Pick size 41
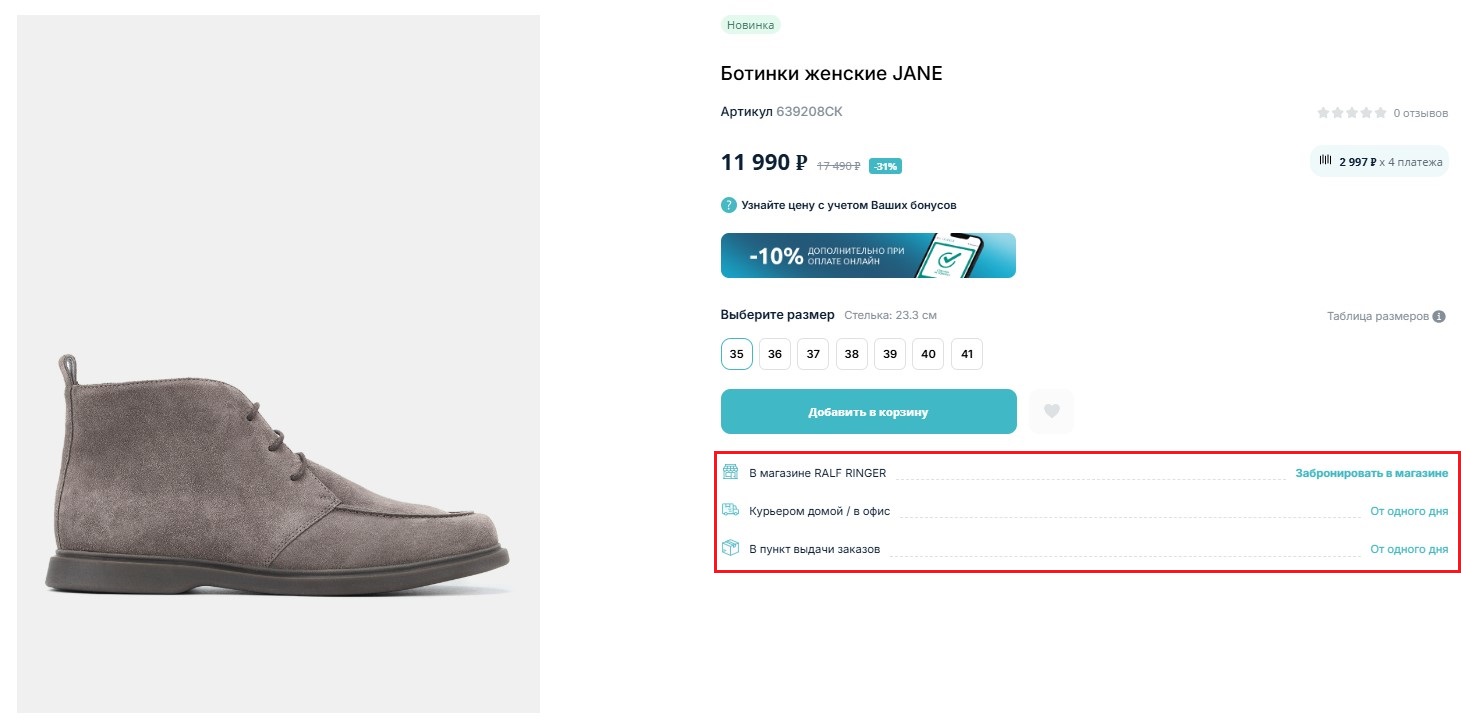 (x=967, y=354)
